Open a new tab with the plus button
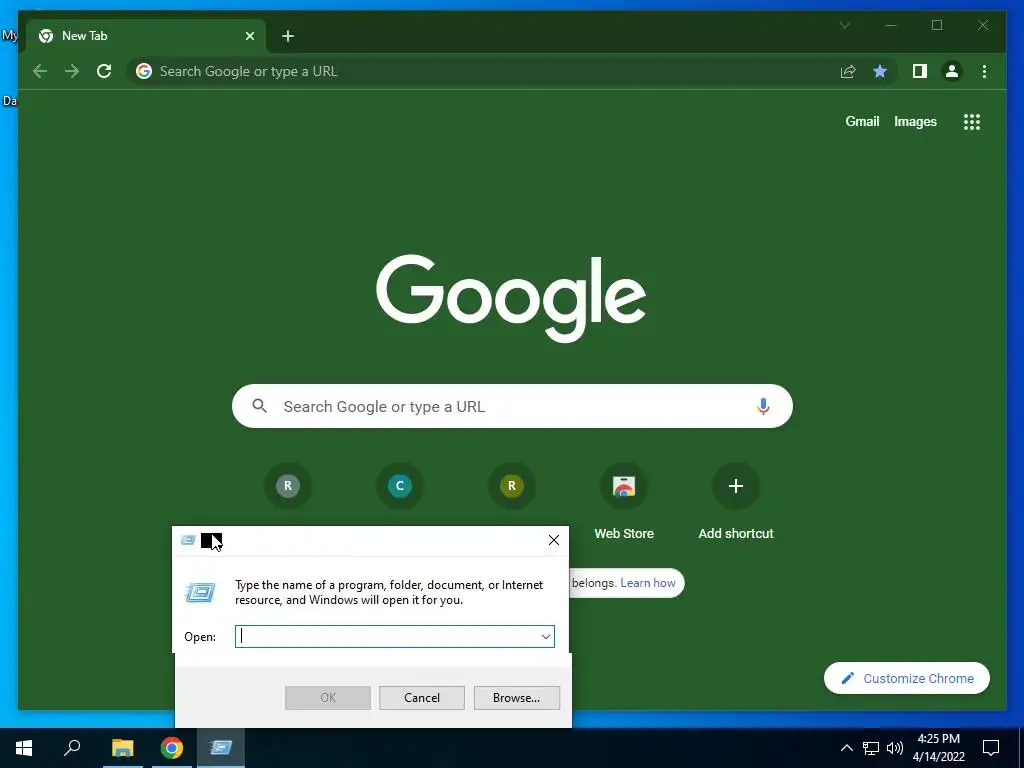 click(288, 36)
